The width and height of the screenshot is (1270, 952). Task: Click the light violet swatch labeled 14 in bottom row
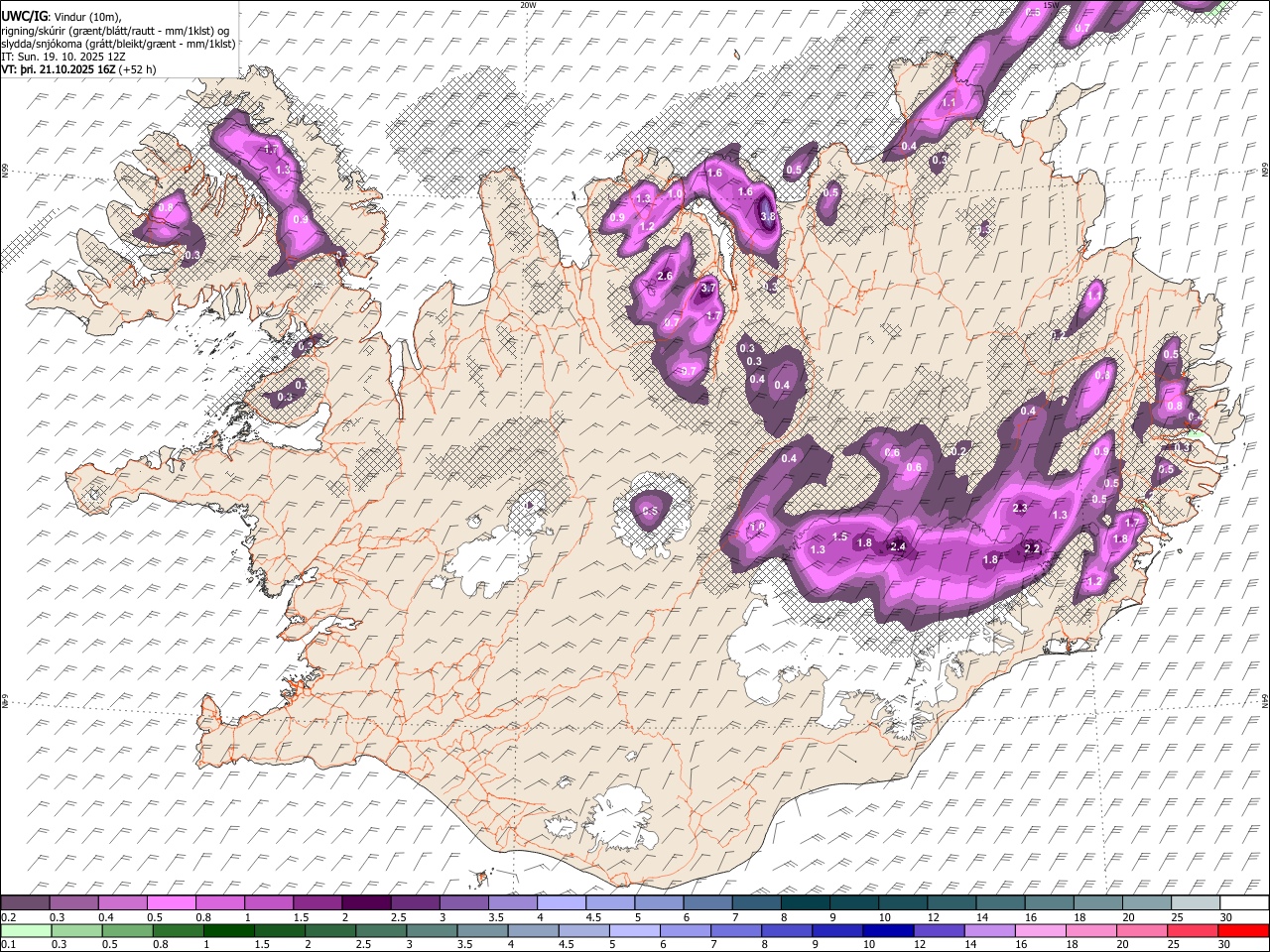coord(989,930)
